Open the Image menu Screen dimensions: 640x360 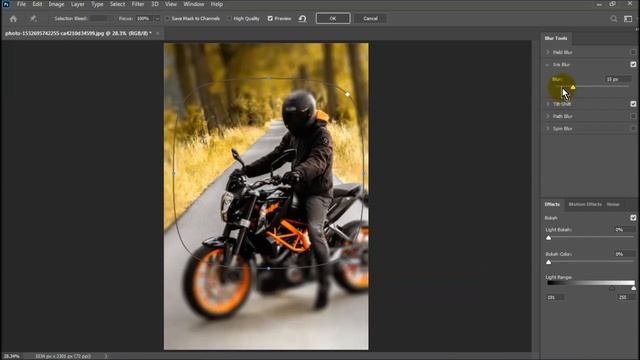[x=56, y=4]
